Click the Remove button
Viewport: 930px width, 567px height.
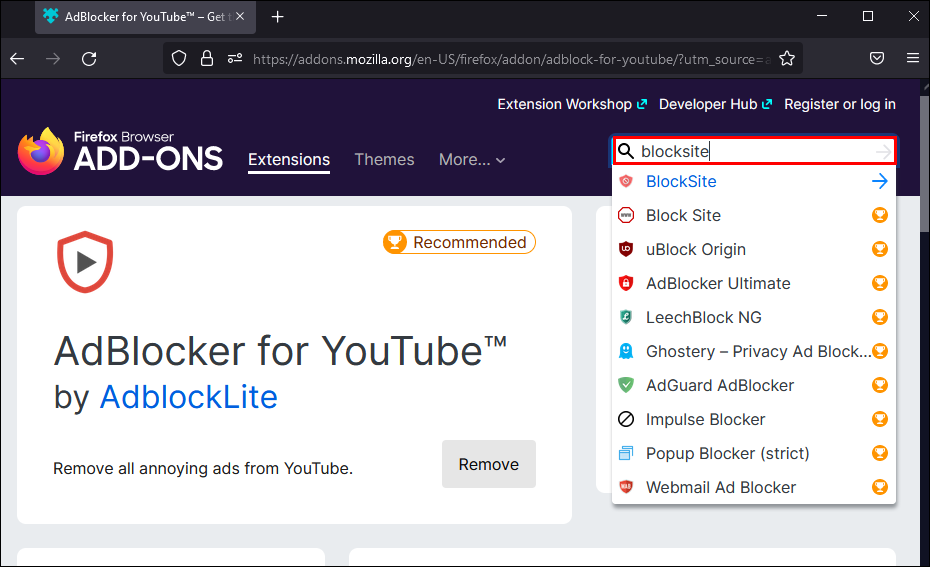click(x=489, y=464)
